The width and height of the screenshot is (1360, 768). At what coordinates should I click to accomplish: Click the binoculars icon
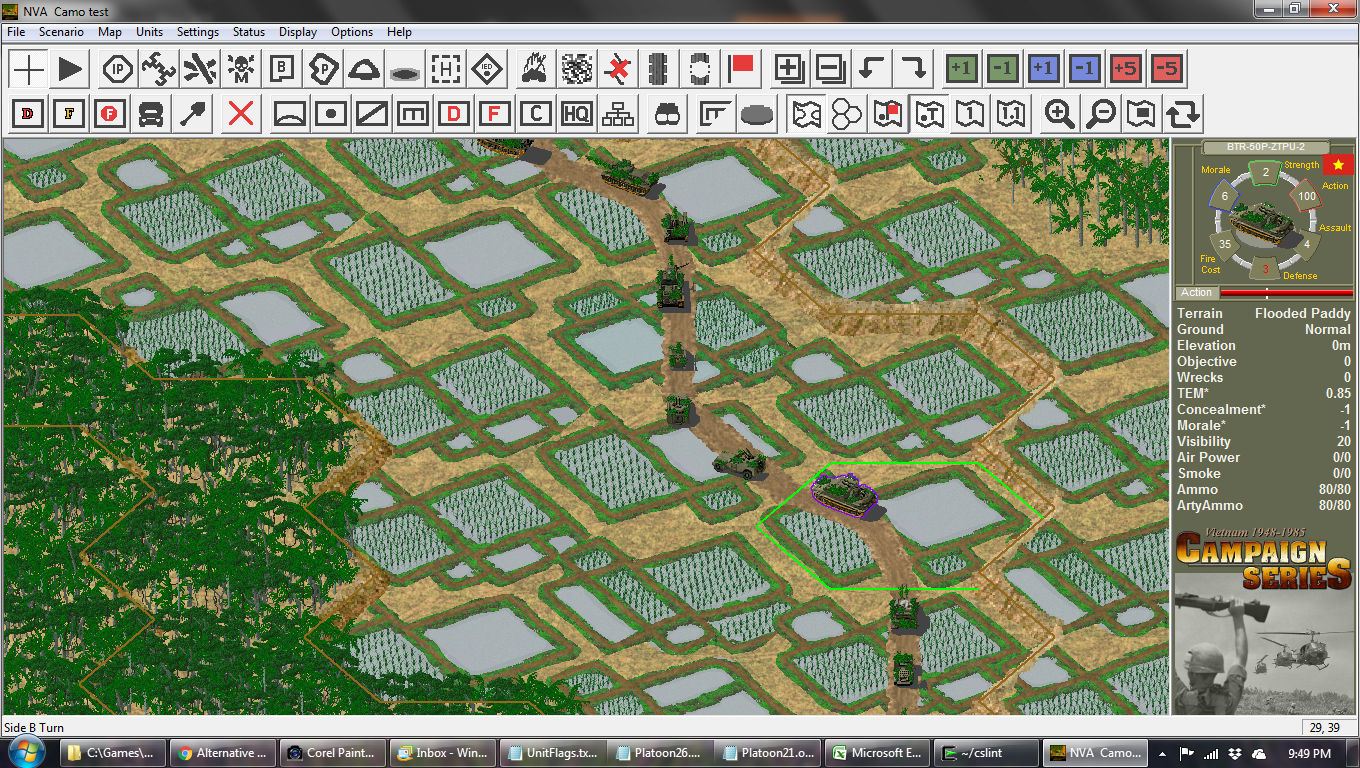(668, 114)
